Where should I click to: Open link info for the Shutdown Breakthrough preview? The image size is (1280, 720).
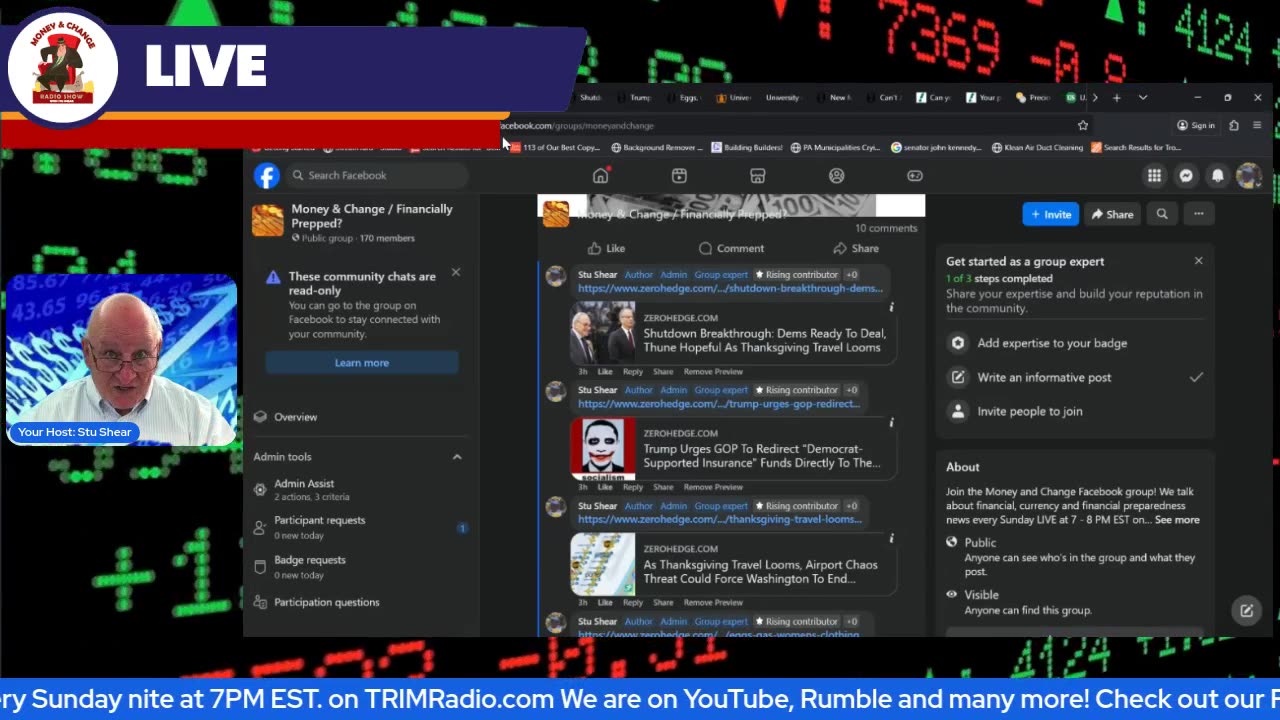click(891, 307)
